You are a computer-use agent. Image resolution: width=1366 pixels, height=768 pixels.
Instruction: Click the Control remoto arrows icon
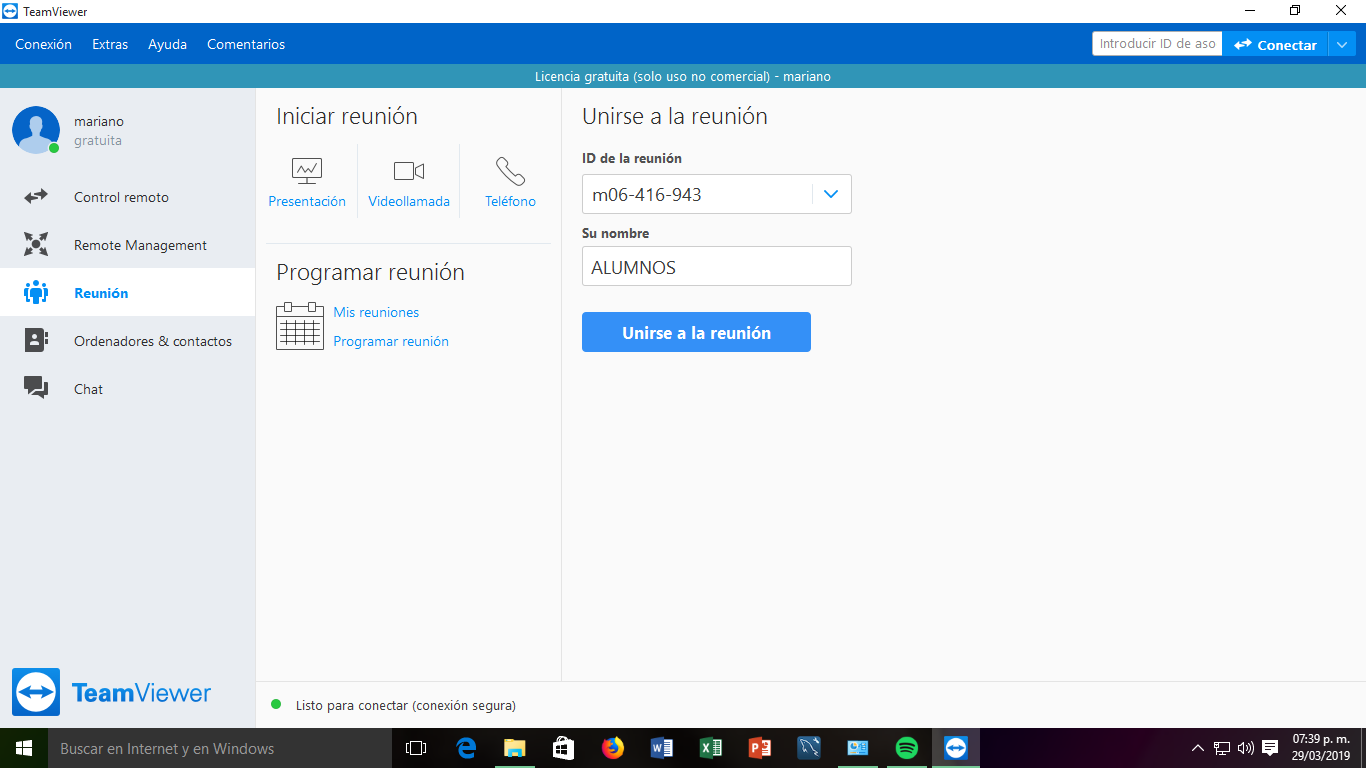pos(36,197)
